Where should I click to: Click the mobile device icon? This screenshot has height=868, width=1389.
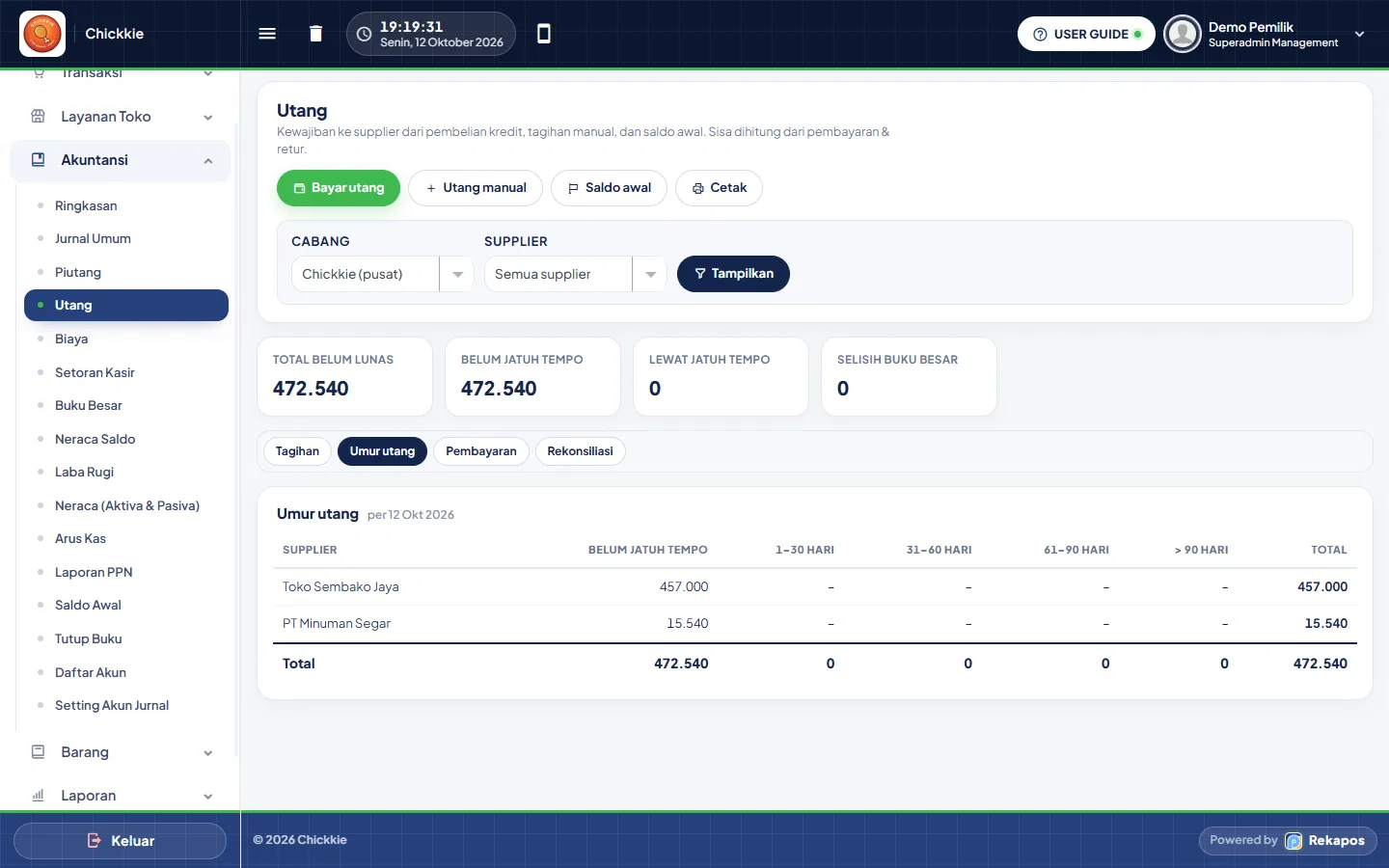pos(544,34)
